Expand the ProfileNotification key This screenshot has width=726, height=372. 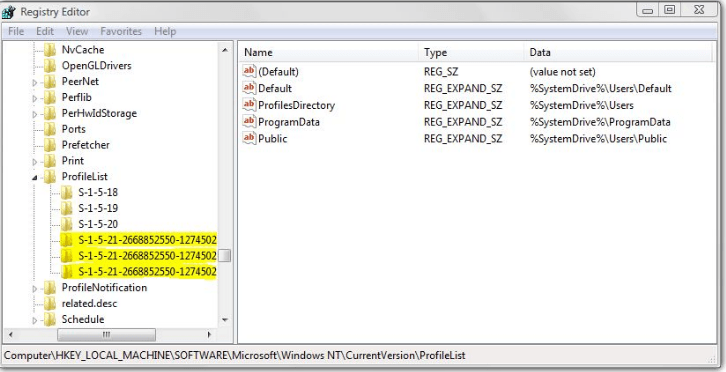point(35,289)
